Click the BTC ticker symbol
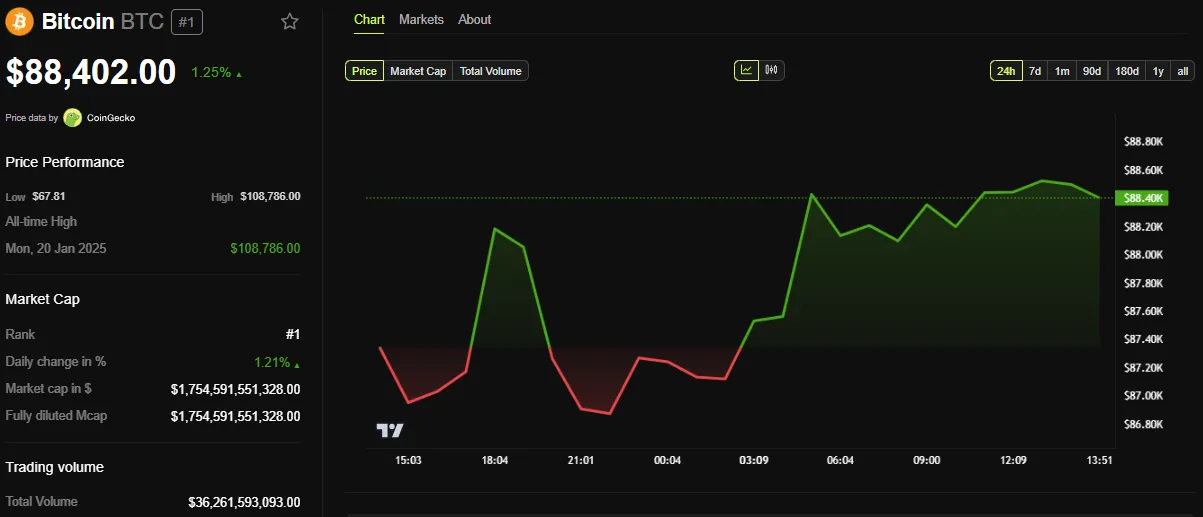 pos(142,21)
